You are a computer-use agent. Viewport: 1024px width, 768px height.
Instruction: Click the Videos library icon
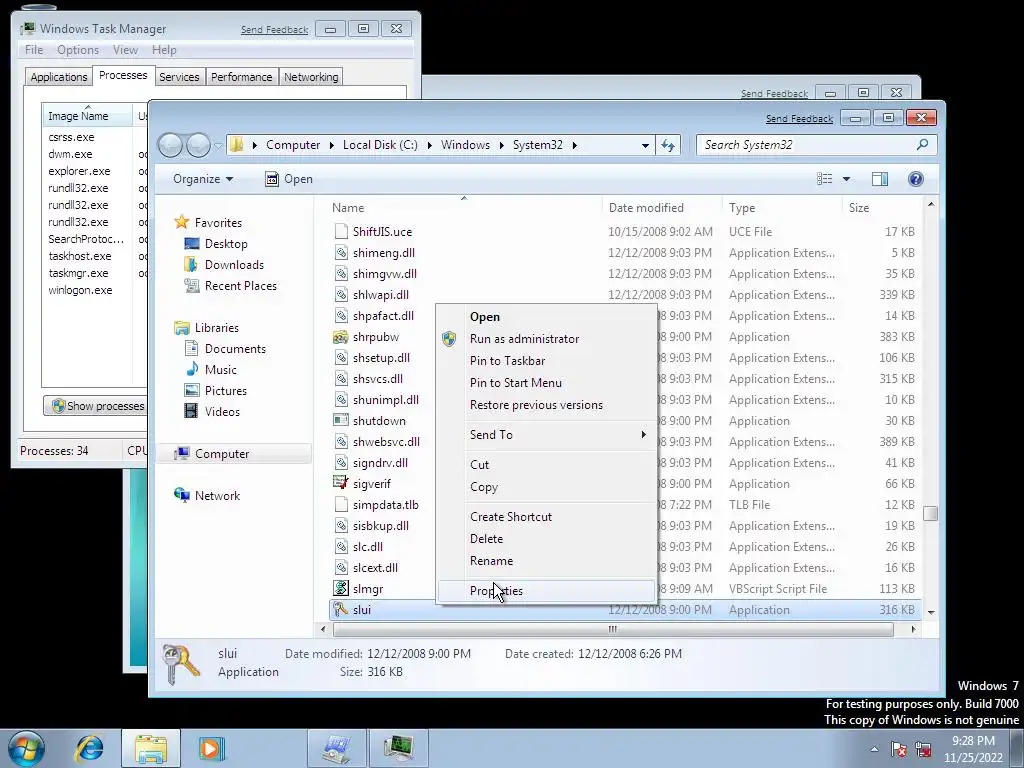[x=191, y=411]
